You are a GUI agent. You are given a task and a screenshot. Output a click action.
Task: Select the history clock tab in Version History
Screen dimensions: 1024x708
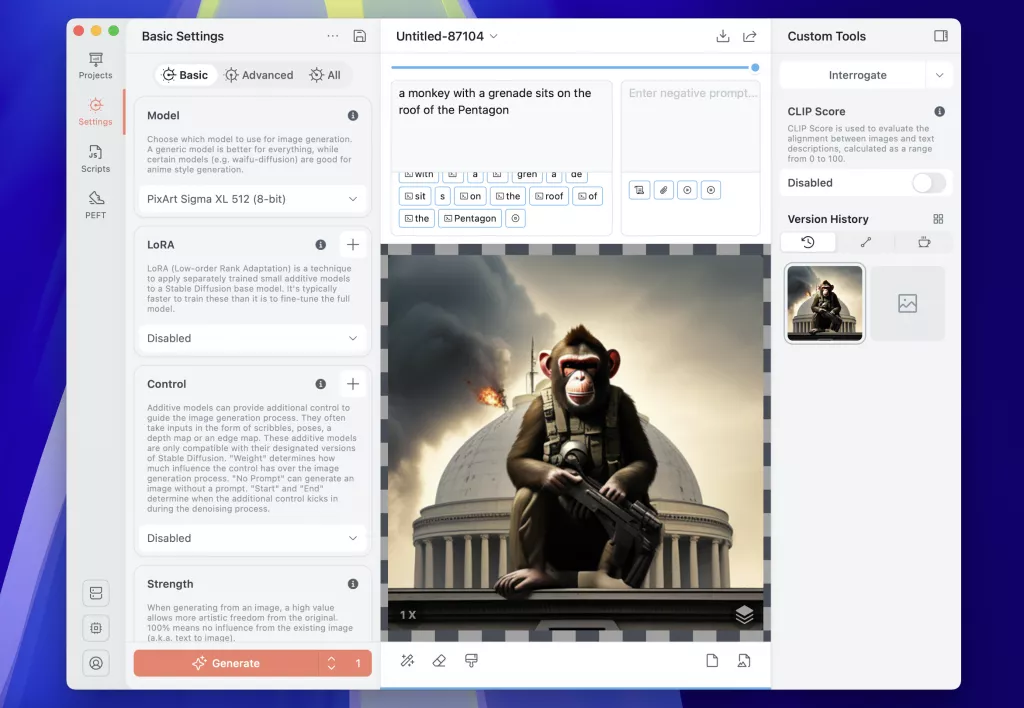[x=808, y=242]
